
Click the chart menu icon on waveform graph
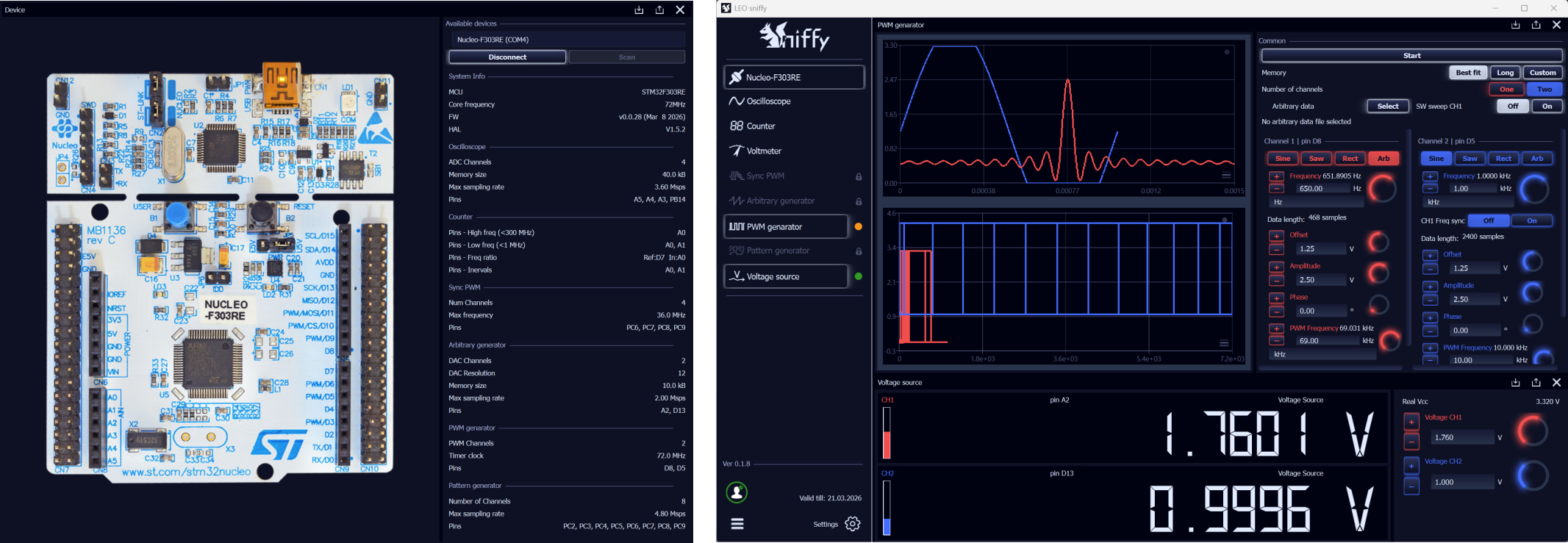coord(1226,176)
